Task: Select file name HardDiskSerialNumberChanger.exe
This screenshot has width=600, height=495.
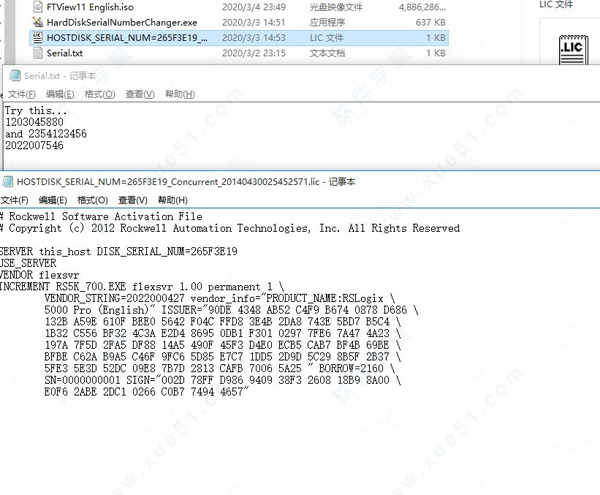Action: pos(122,22)
